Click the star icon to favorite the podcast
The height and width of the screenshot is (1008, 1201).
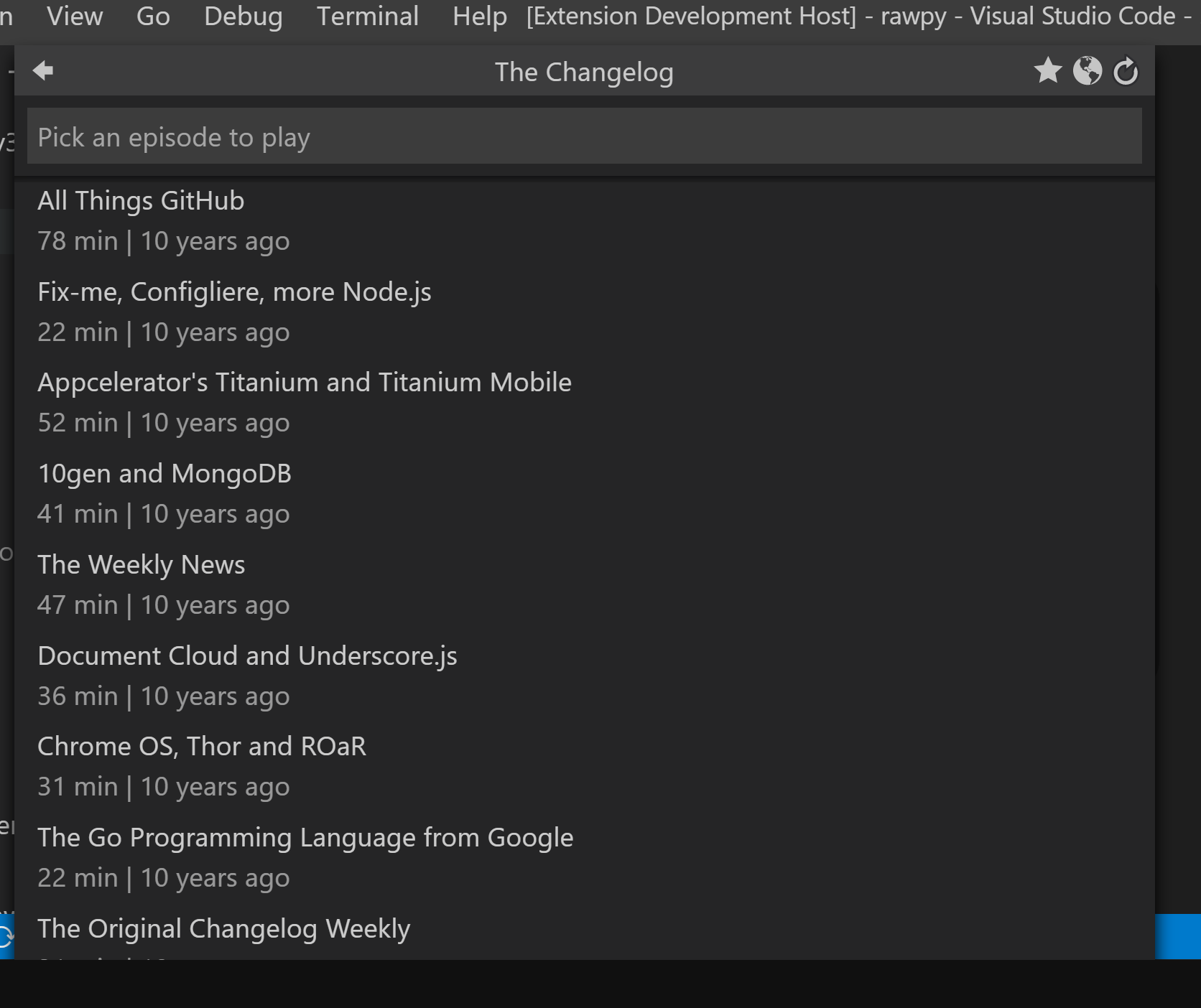click(1048, 71)
